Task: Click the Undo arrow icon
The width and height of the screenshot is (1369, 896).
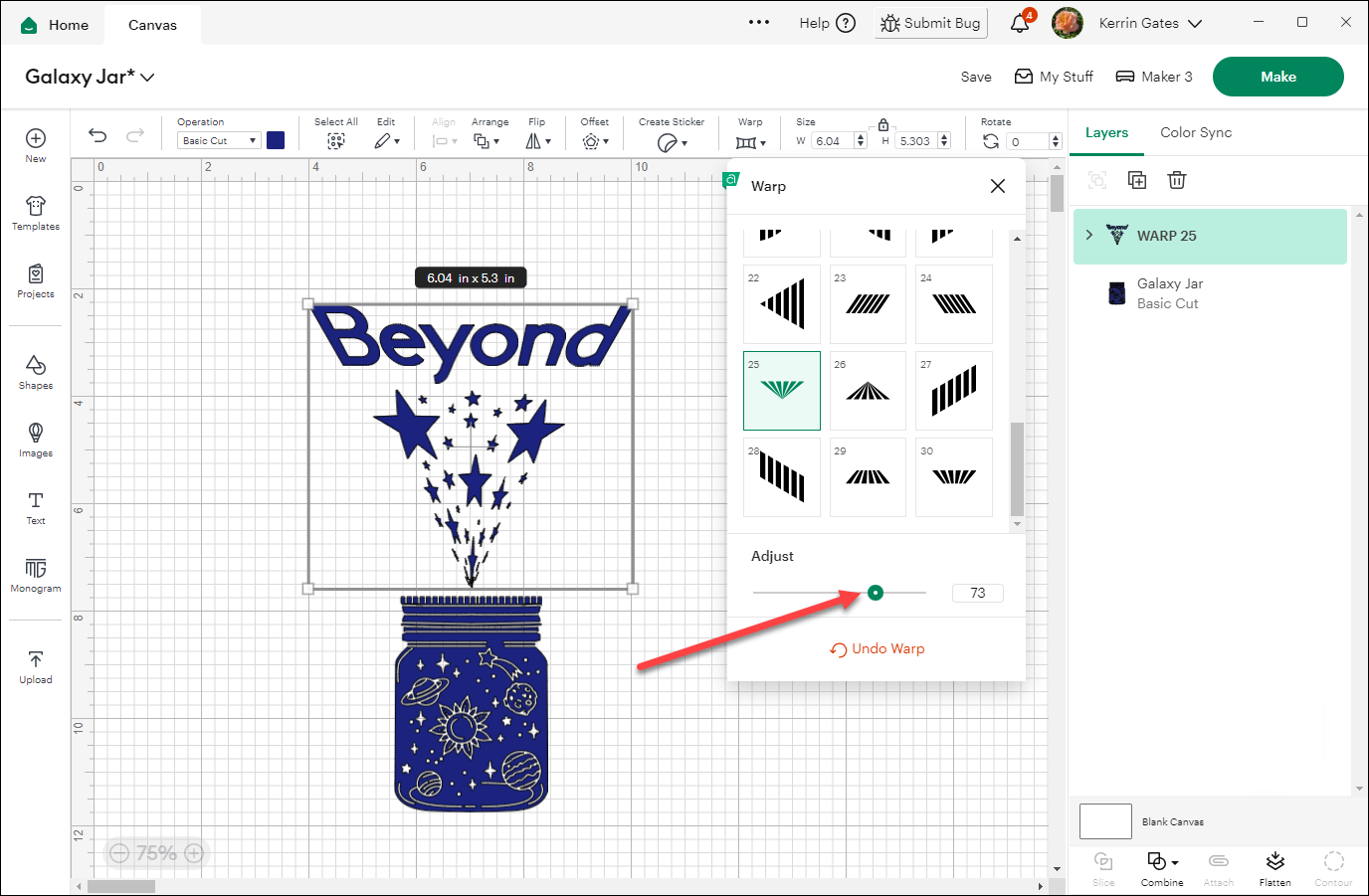Action: [x=98, y=136]
